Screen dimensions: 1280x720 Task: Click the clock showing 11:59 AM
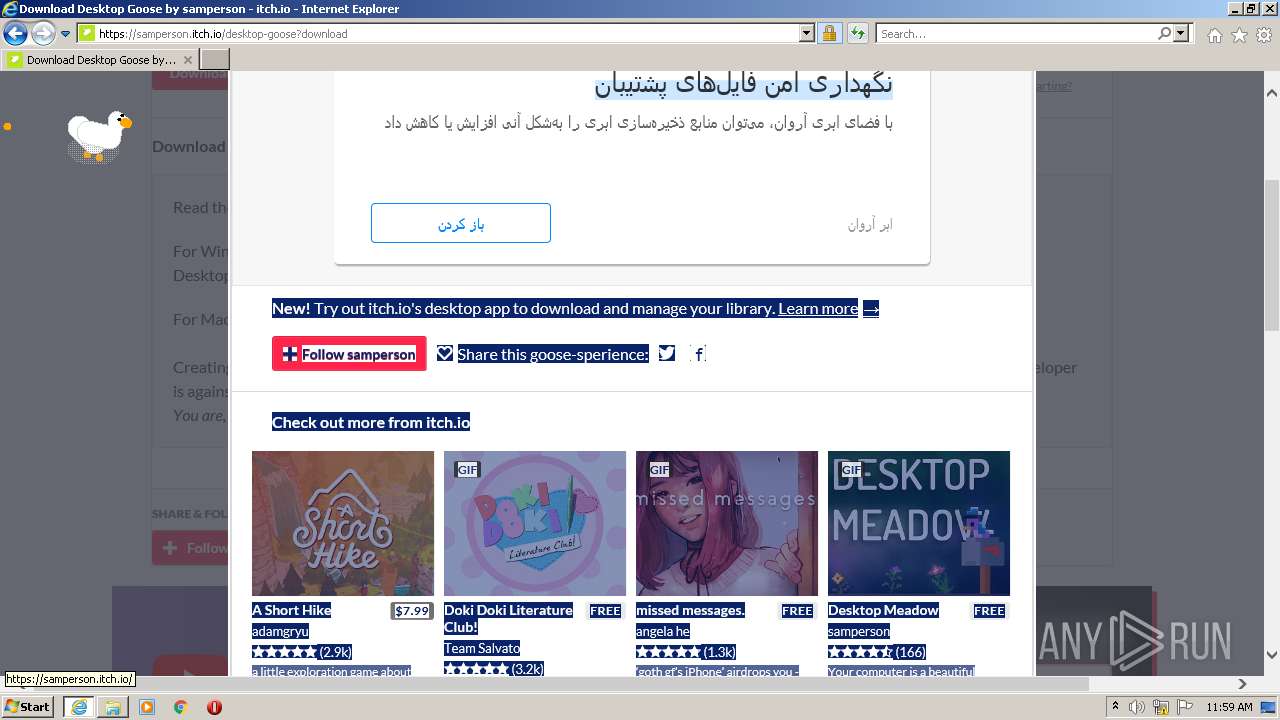(1229, 707)
